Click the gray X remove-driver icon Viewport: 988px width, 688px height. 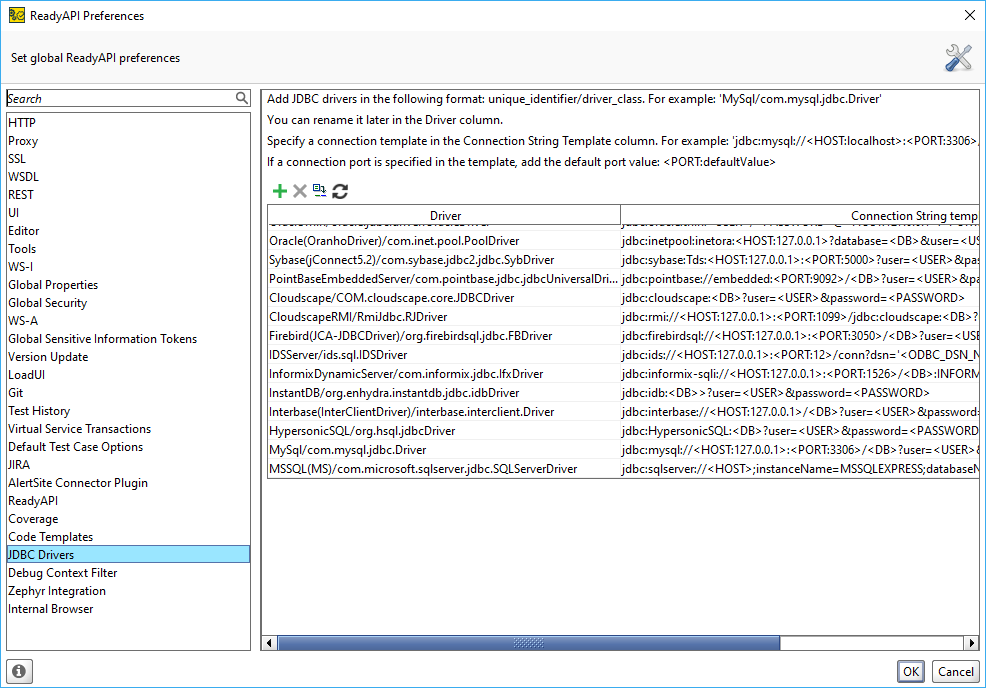point(299,192)
